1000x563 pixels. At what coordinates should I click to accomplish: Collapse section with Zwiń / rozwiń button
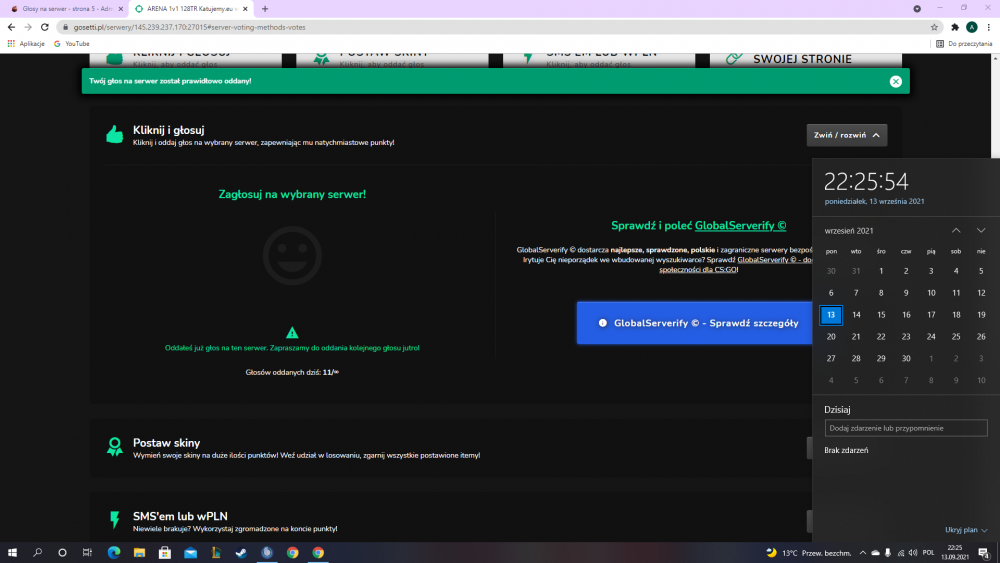846,135
